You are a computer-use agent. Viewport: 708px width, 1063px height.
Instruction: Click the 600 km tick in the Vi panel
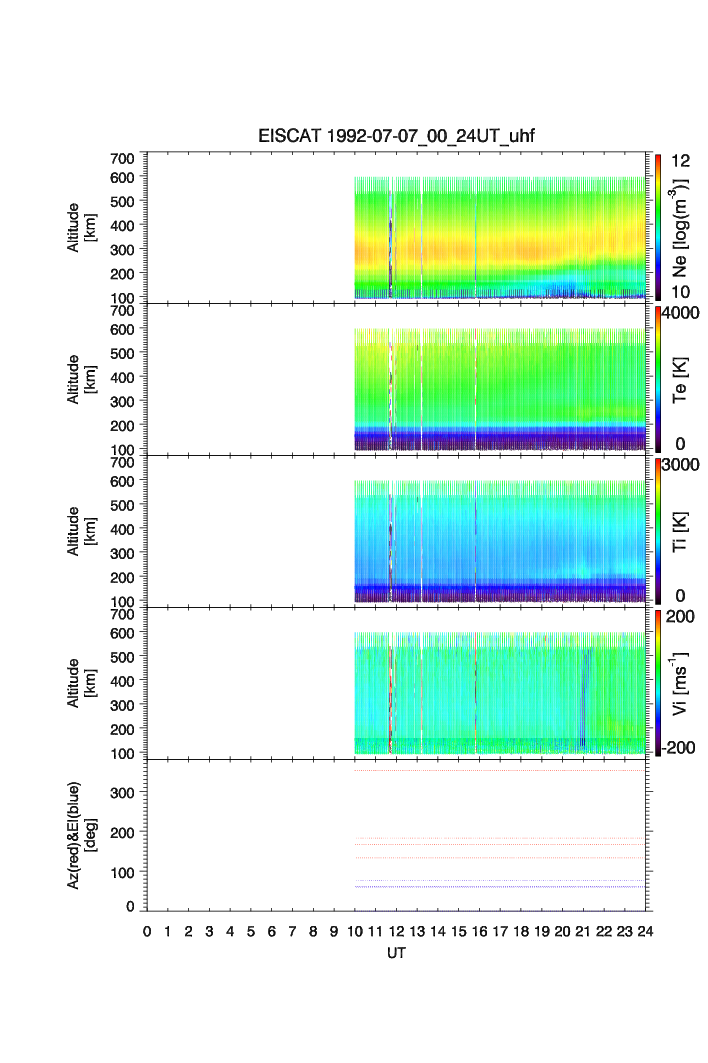(x=122, y=633)
